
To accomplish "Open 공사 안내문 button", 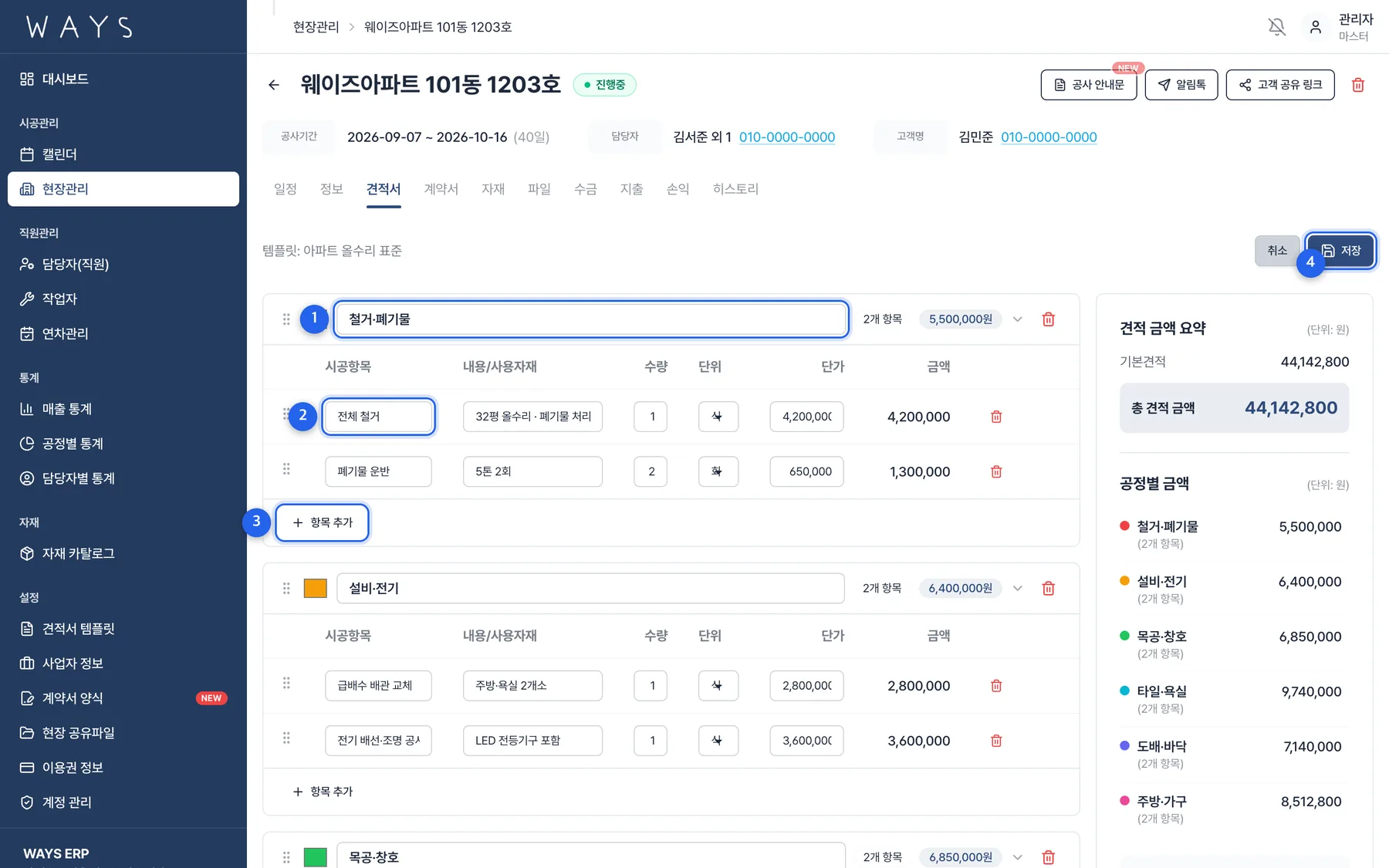I will pyautogui.click(x=1089, y=85).
